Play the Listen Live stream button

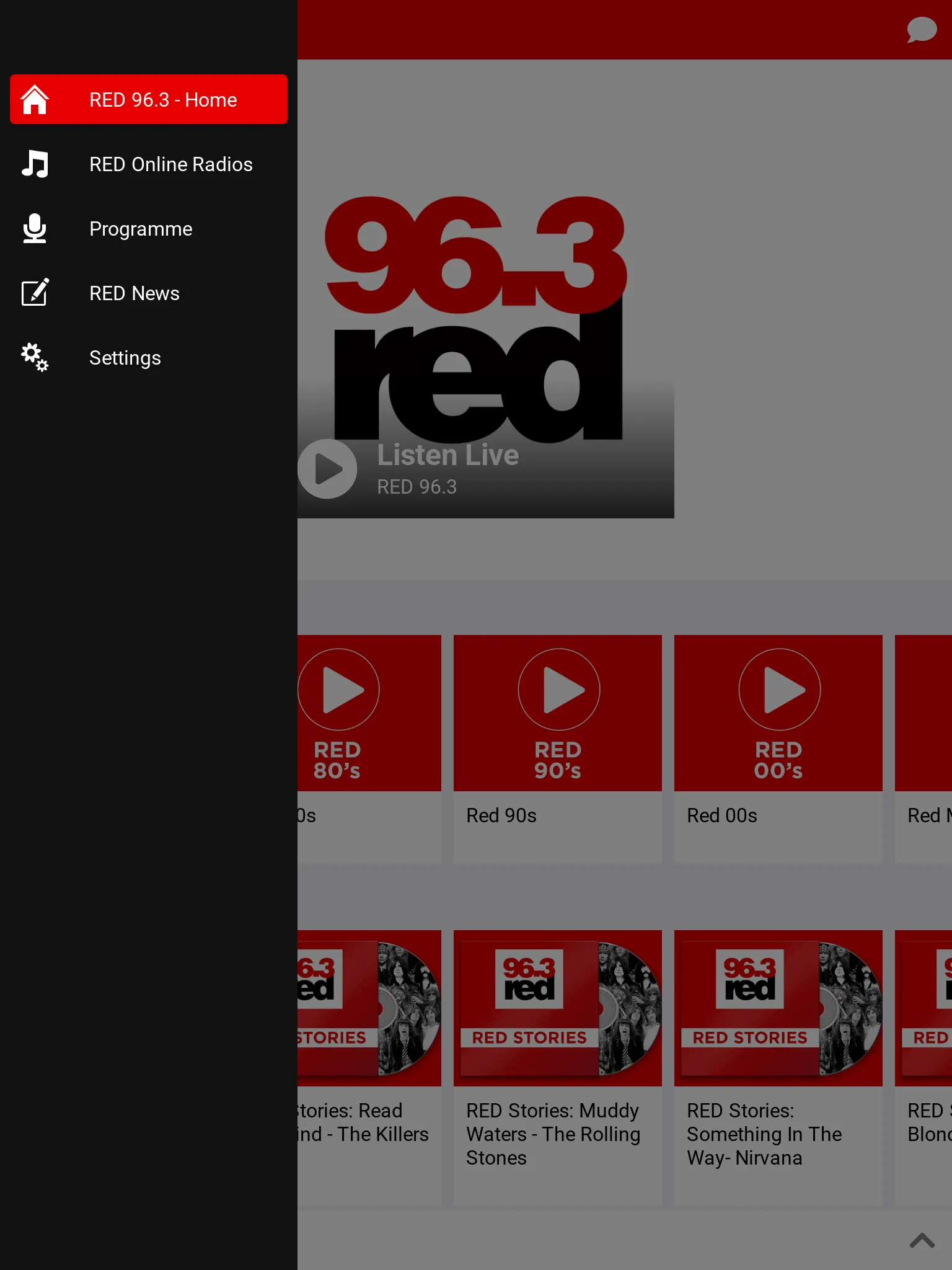[327, 469]
